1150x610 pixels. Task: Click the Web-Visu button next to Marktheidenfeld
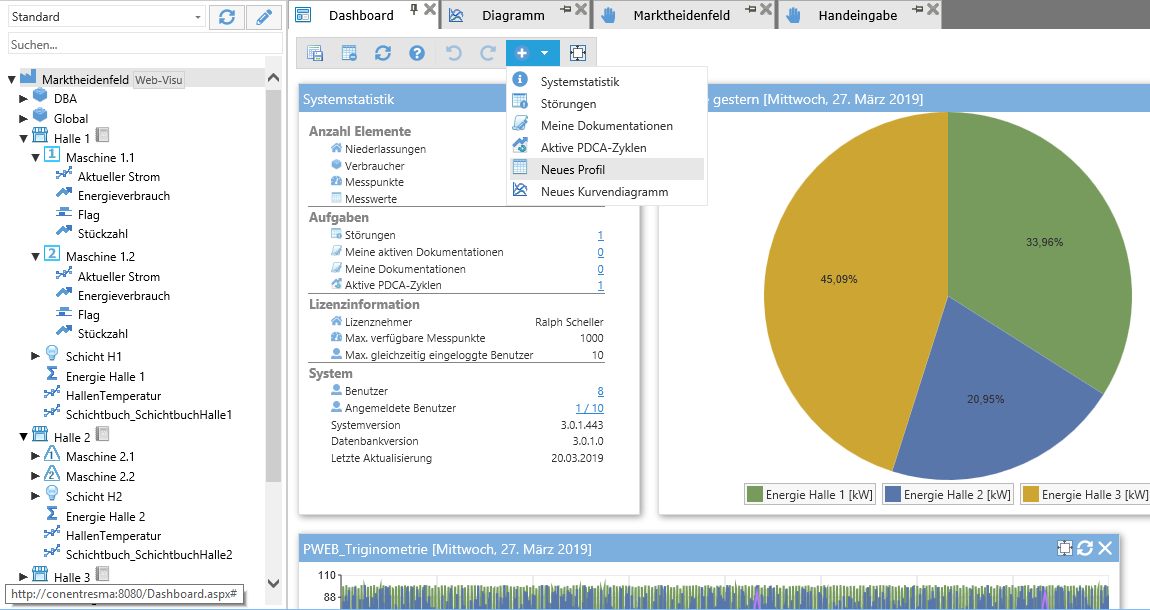click(x=159, y=80)
